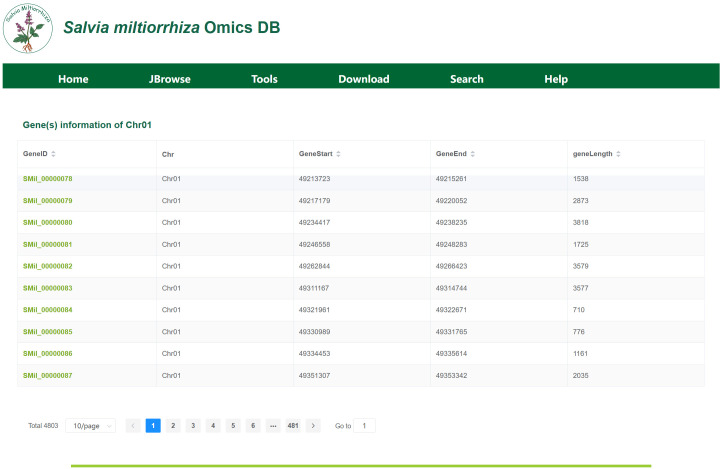The width and height of the screenshot is (722, 469).
Task: Sort table by GeneEnd column arrows
Action: [473, 154]
